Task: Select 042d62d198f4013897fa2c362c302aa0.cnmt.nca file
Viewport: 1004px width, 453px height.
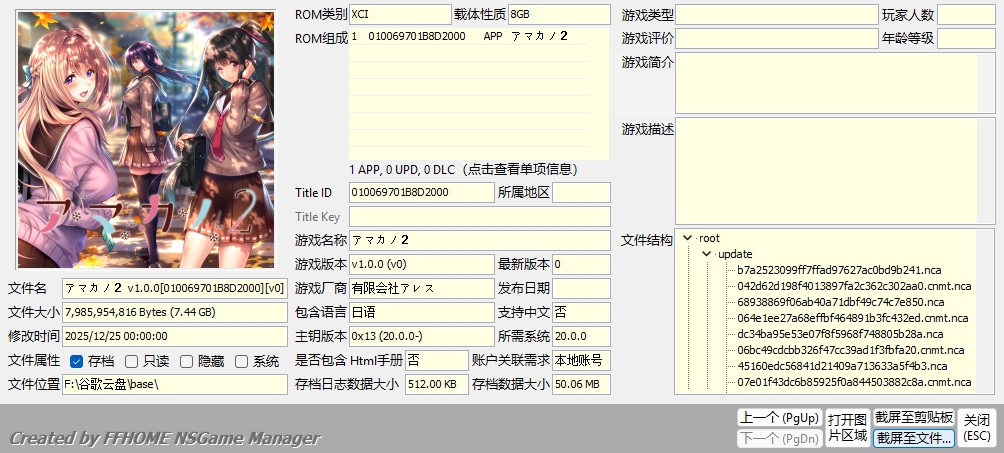Action: 854,286
